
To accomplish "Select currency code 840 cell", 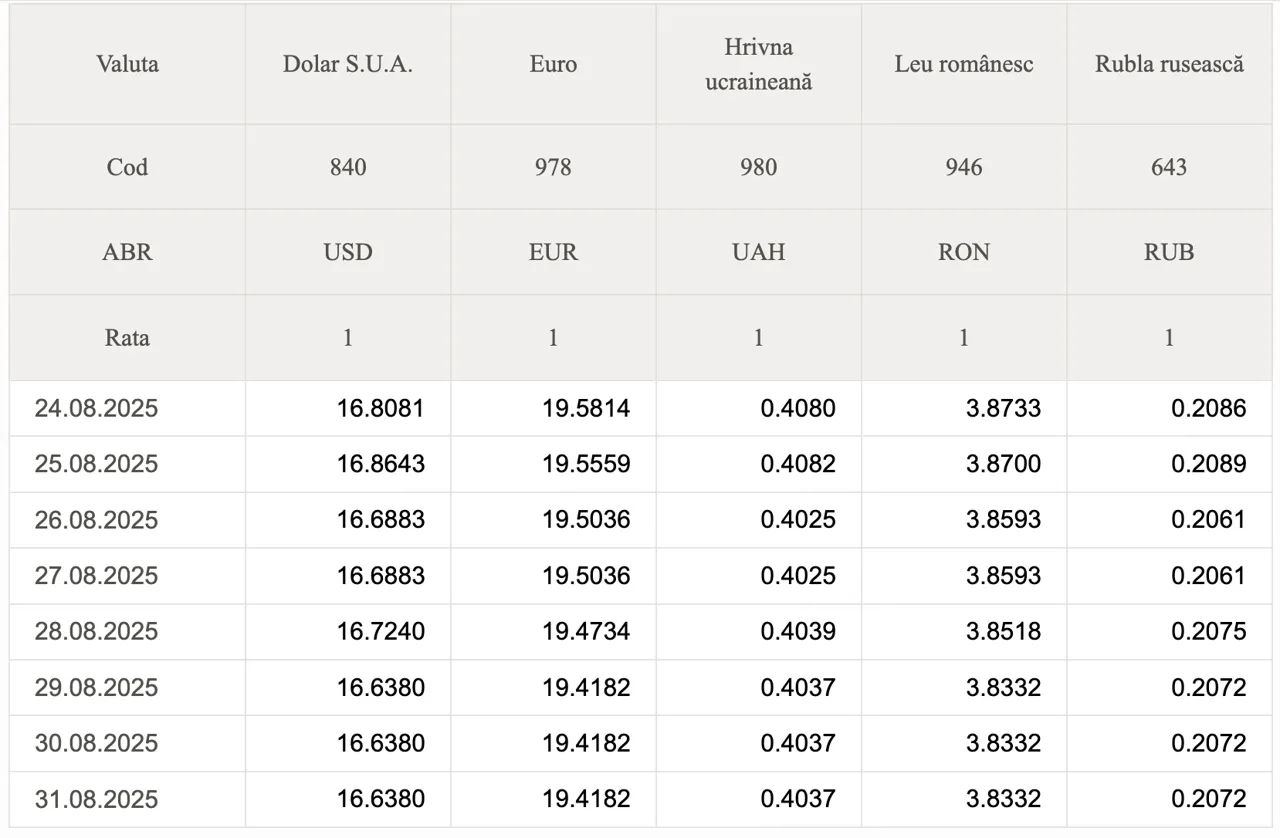I will [x=348, y=167].
